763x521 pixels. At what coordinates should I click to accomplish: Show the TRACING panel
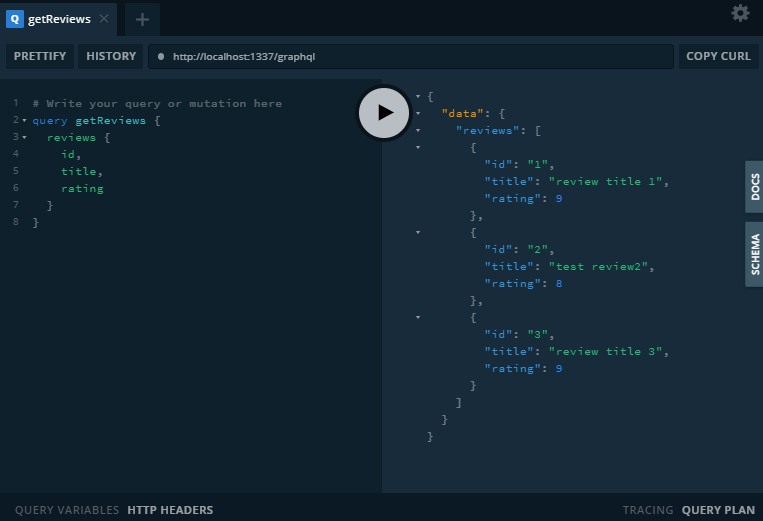647,510
